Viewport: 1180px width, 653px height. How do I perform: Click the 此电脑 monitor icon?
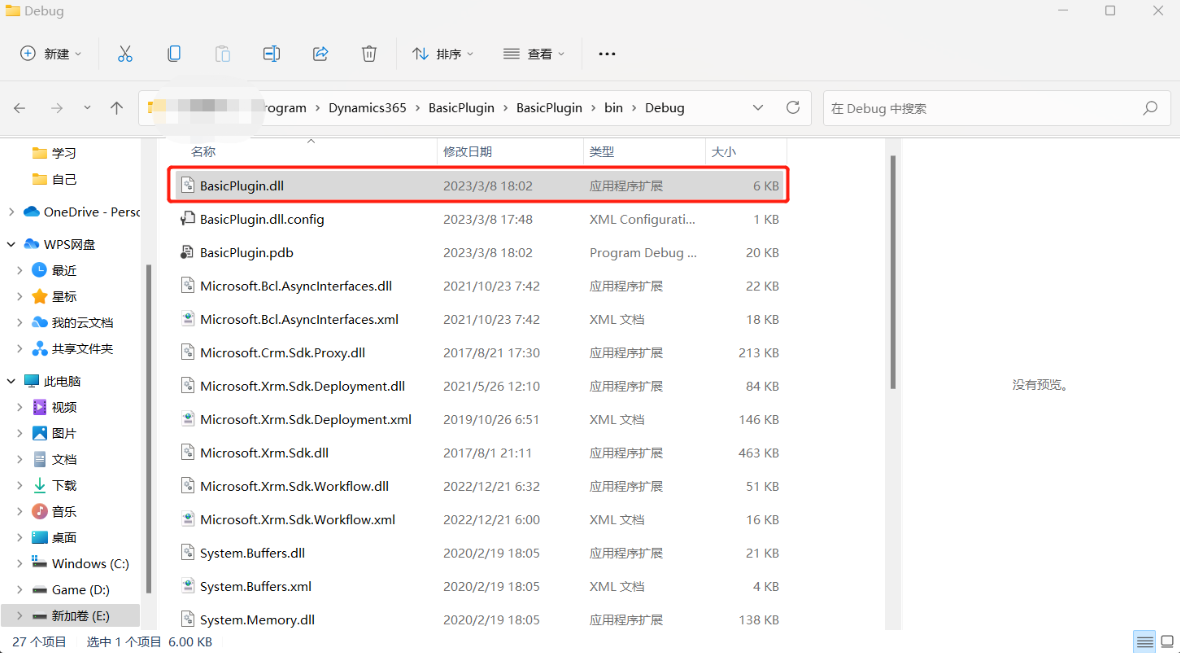(x=32, y=381)
